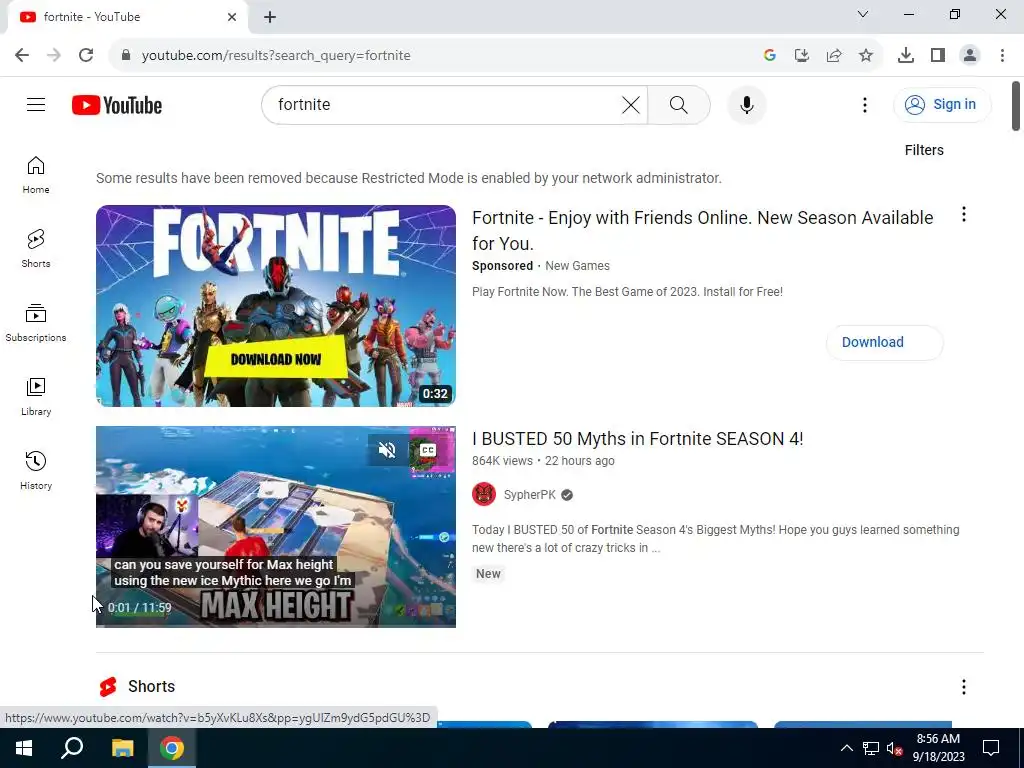The image size is (1024, 768).
Task: Click the Shorts shelf heading
Action: 151,686
